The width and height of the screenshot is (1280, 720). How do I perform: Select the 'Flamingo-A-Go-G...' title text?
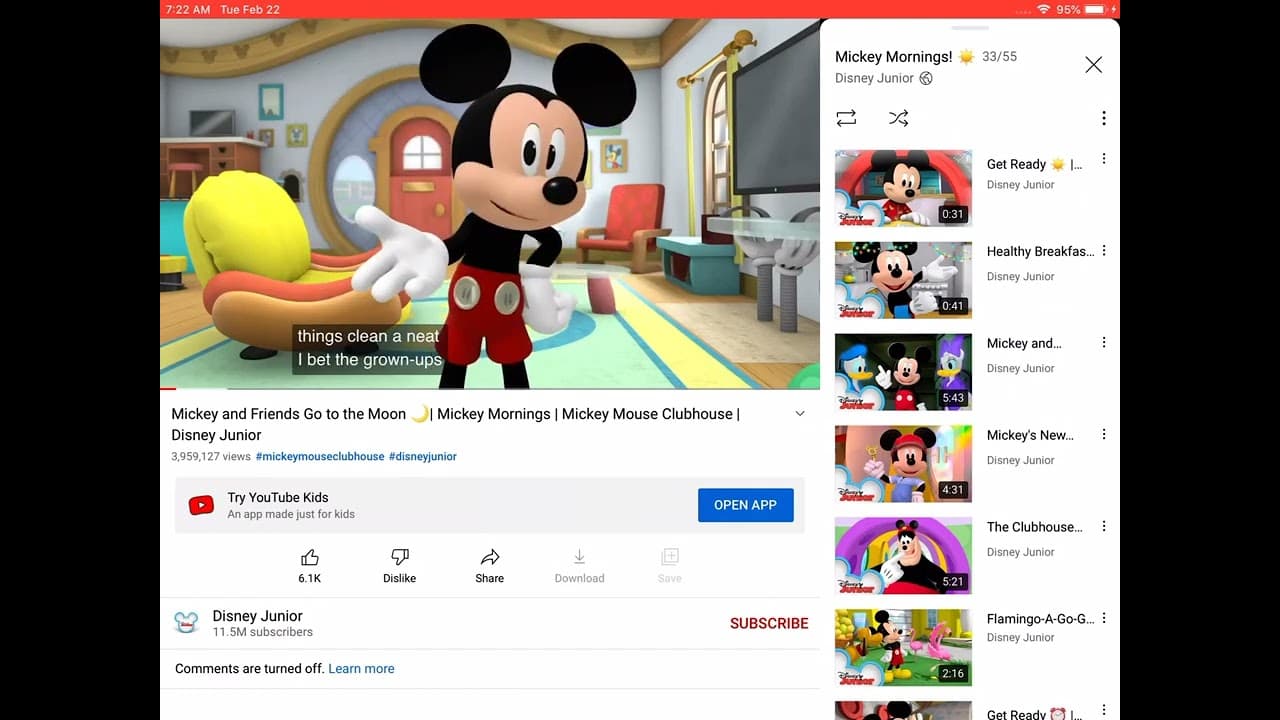1040,619
